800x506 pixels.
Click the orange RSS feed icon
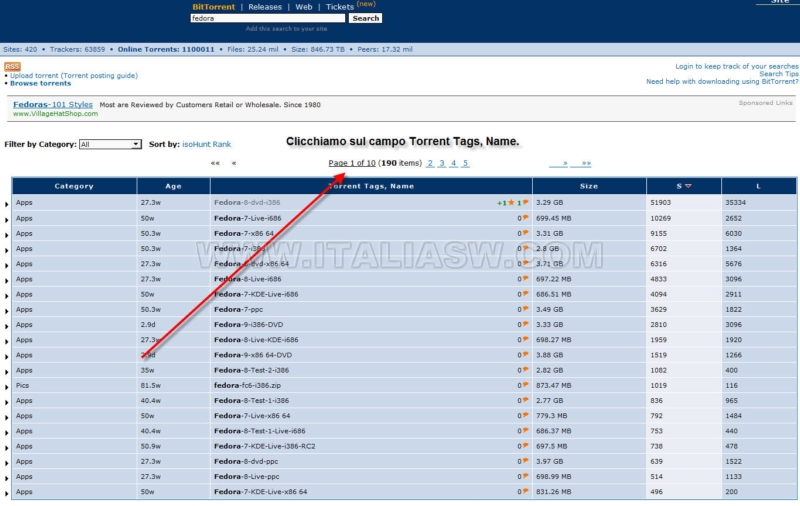[x=12, y=66]
